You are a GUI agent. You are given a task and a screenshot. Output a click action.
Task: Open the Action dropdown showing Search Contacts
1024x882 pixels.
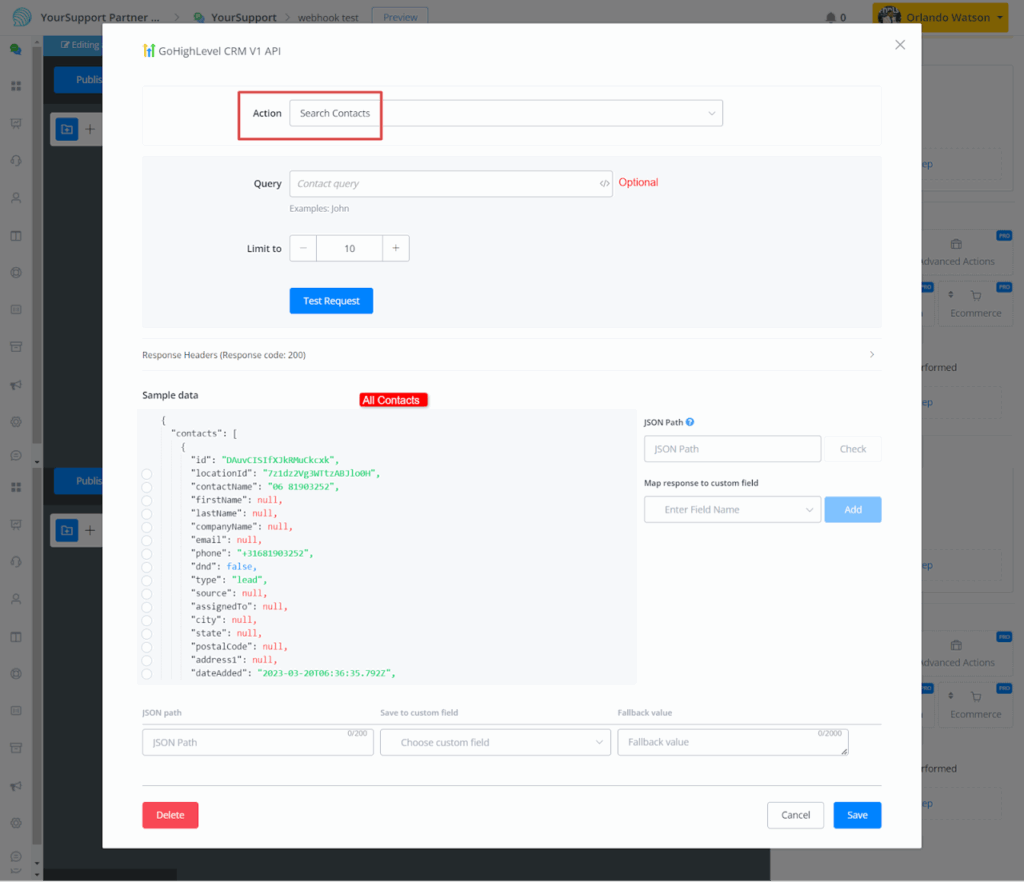pyautogui.click(x=505, y=114)
